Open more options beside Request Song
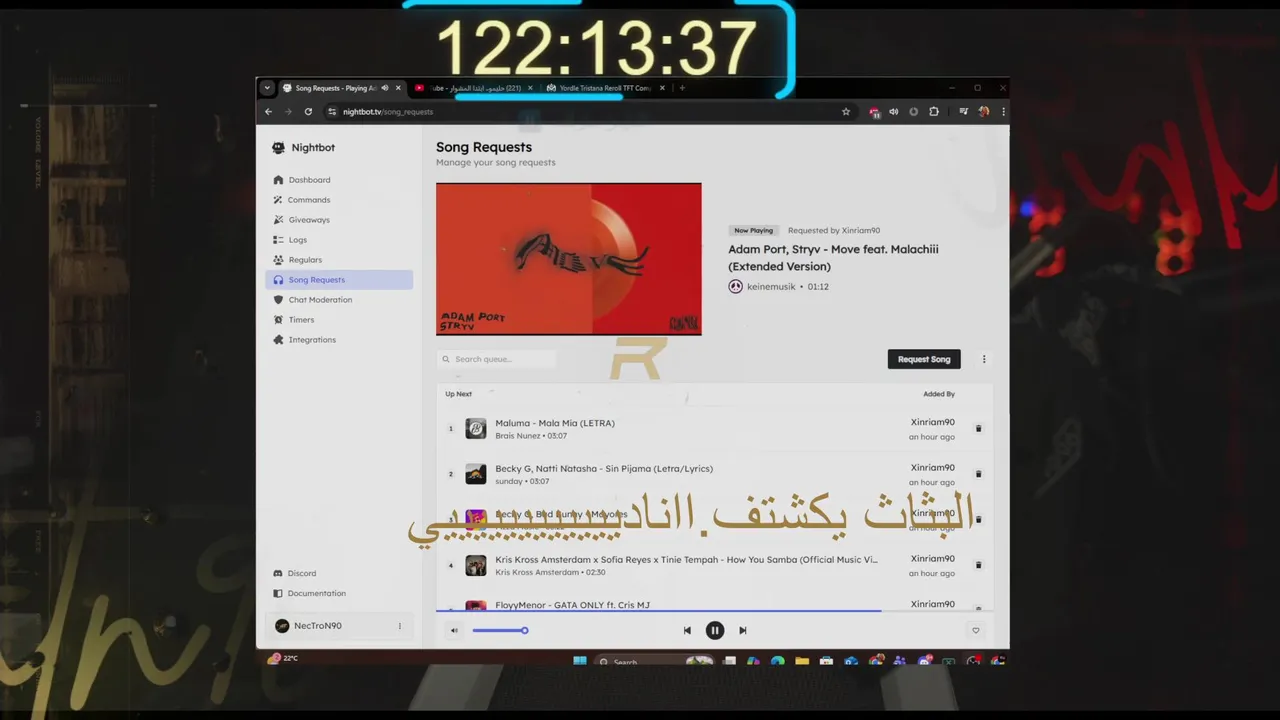This screenshot has height=720, width=1280. 984,359
